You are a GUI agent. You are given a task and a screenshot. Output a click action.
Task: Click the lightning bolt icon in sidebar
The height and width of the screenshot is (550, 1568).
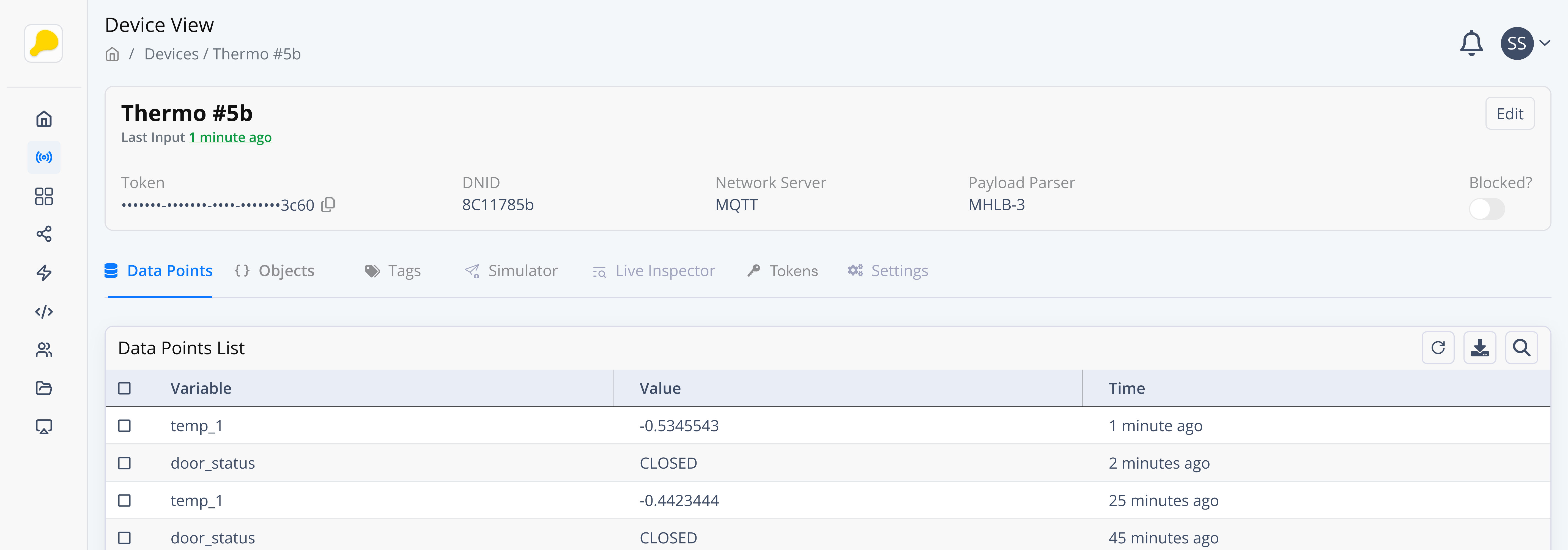44,273
